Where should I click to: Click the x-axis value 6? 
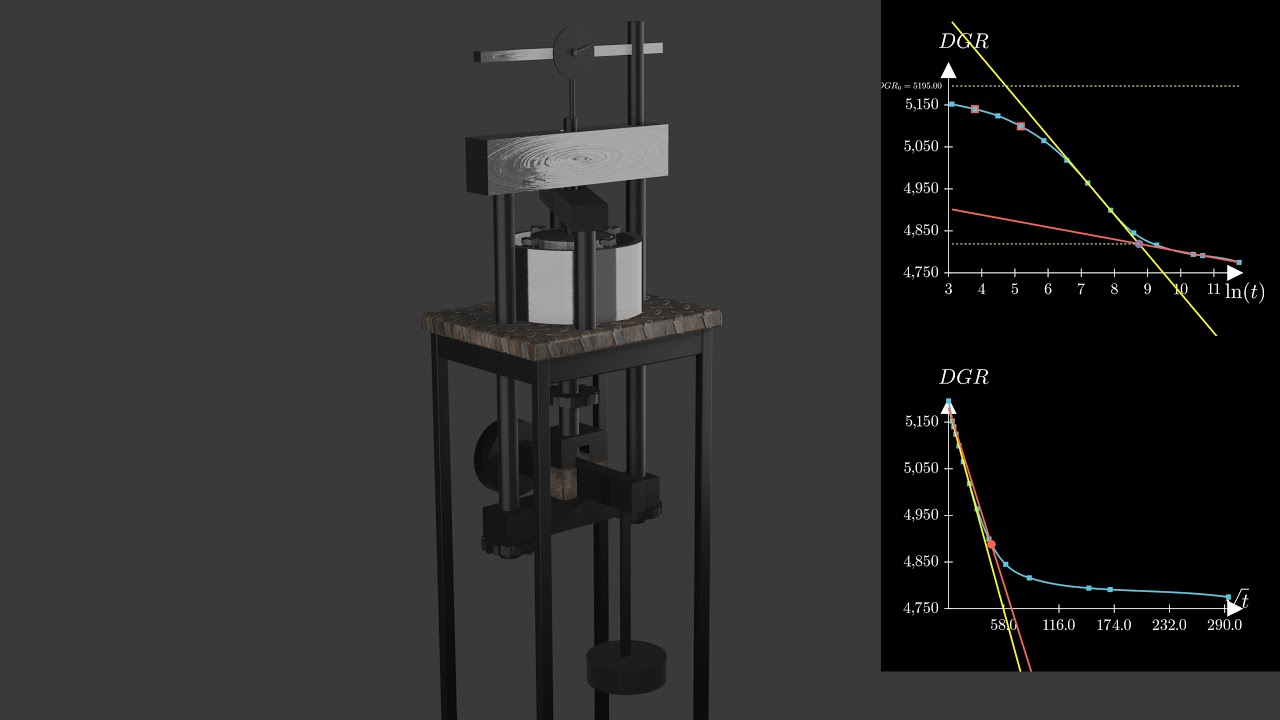click(x=1048, y=289)
